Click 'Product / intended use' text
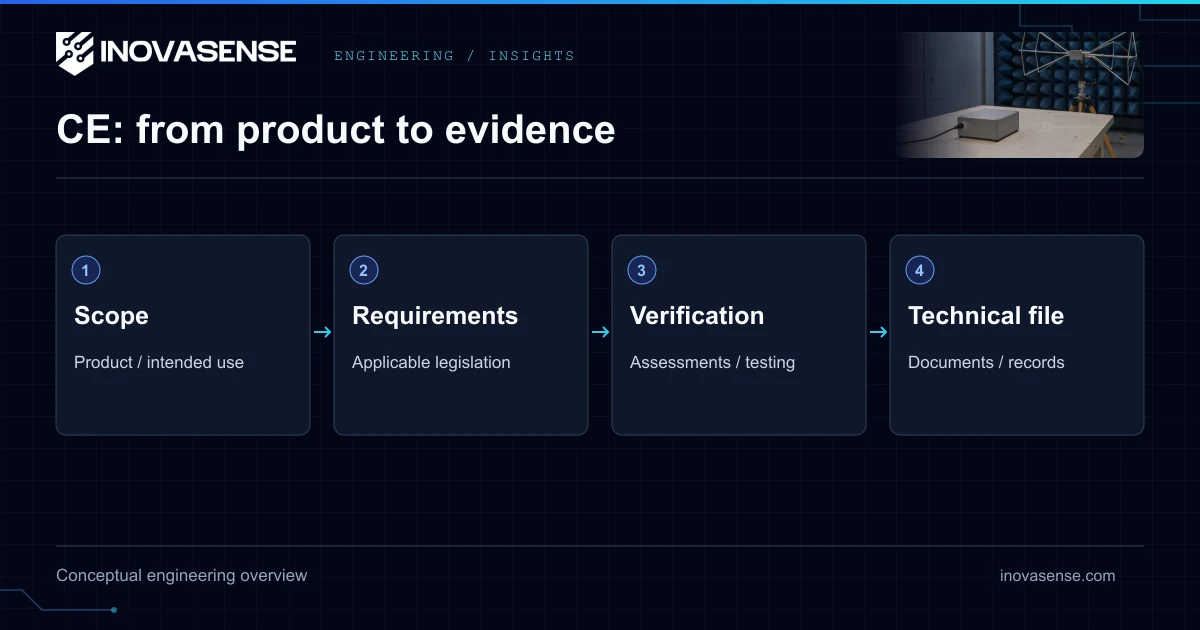Image resolution: width=1200 pixels, height=630 pixels. 159,362
